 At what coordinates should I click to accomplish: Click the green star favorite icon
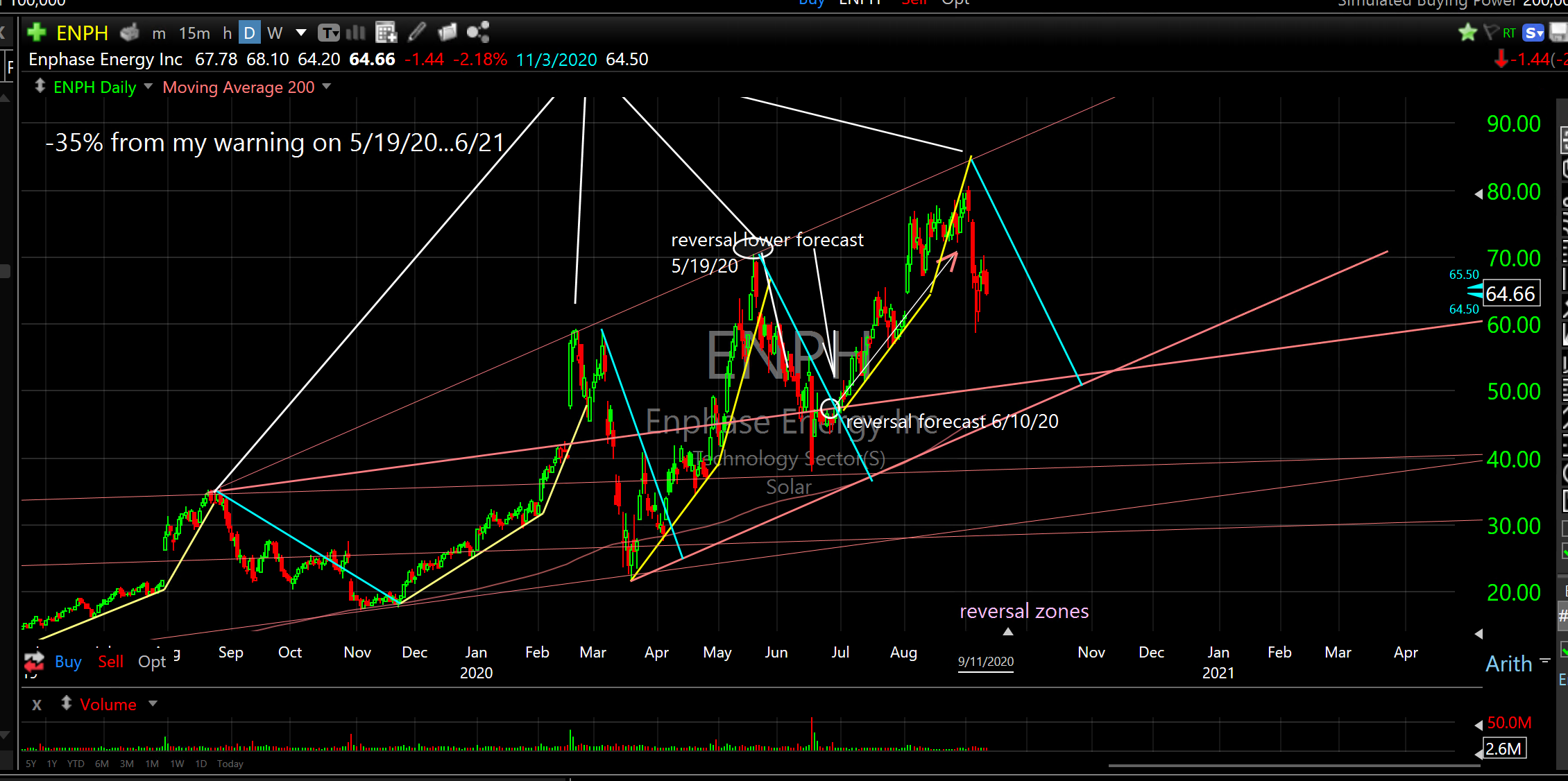pyautogui.click(x=1467, y=33)
